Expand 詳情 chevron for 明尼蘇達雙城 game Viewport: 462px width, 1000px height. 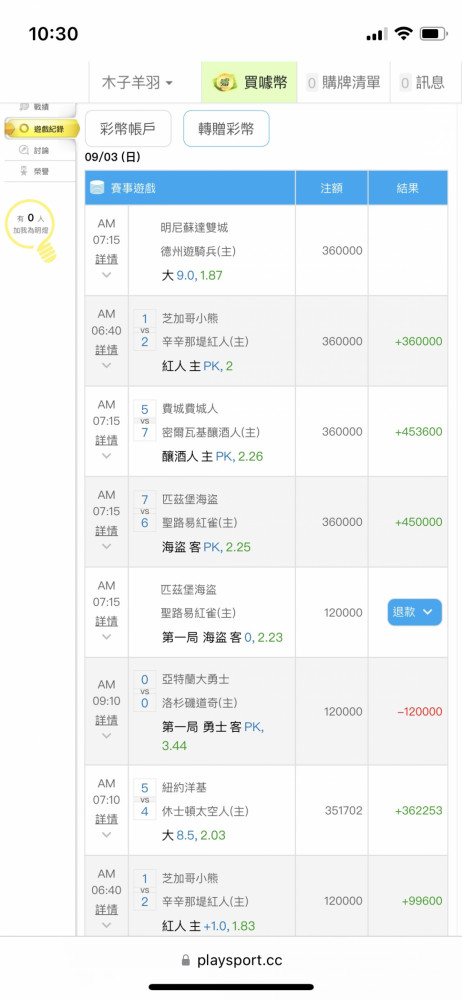[107, 276]
